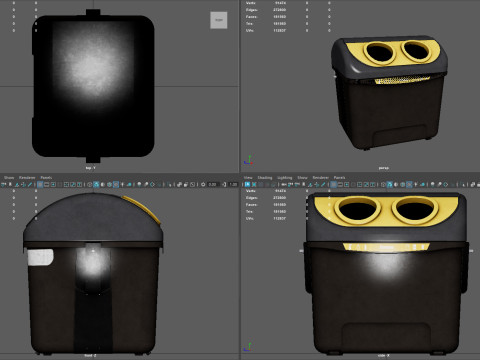Open Bookmarks in the side view toolbar

(303, 184)
